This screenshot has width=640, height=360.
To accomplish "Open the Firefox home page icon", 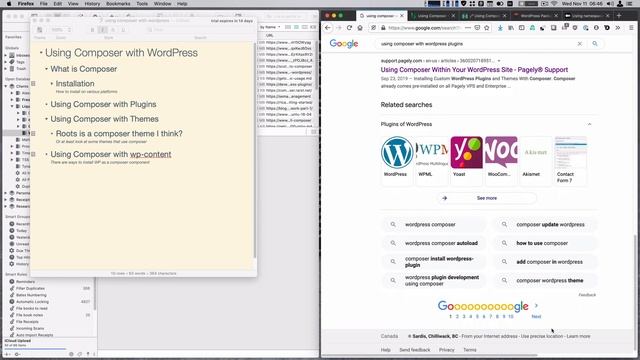I will [x=360, y=28].
